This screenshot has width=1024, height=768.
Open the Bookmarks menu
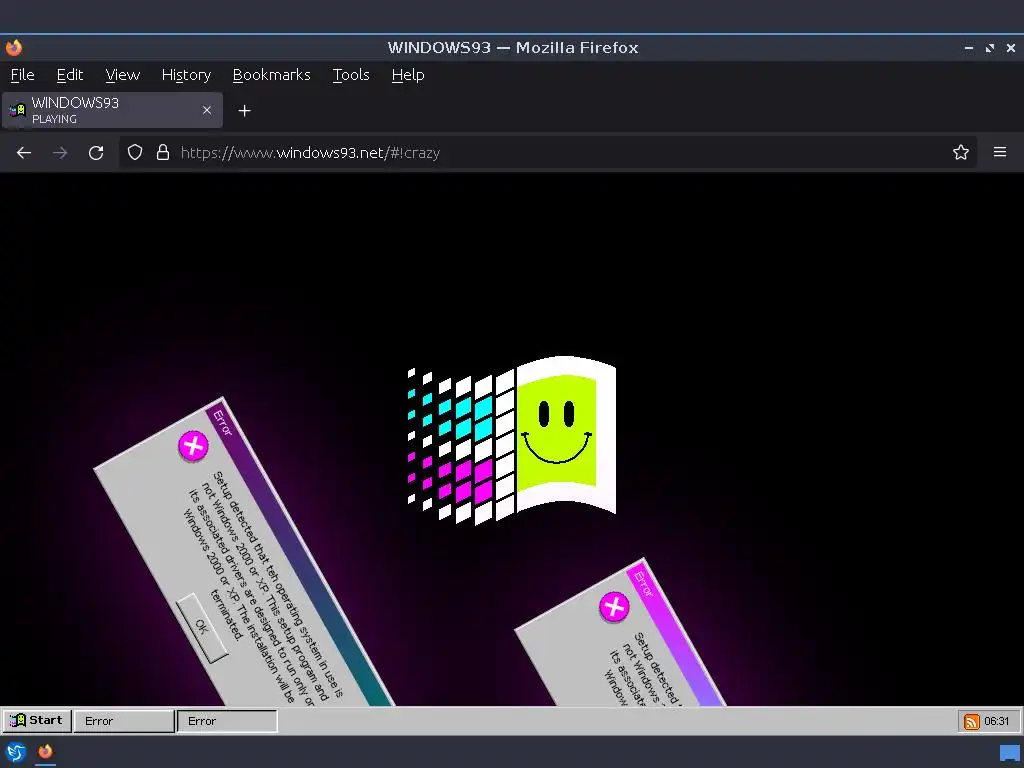(x=271, y=75)
